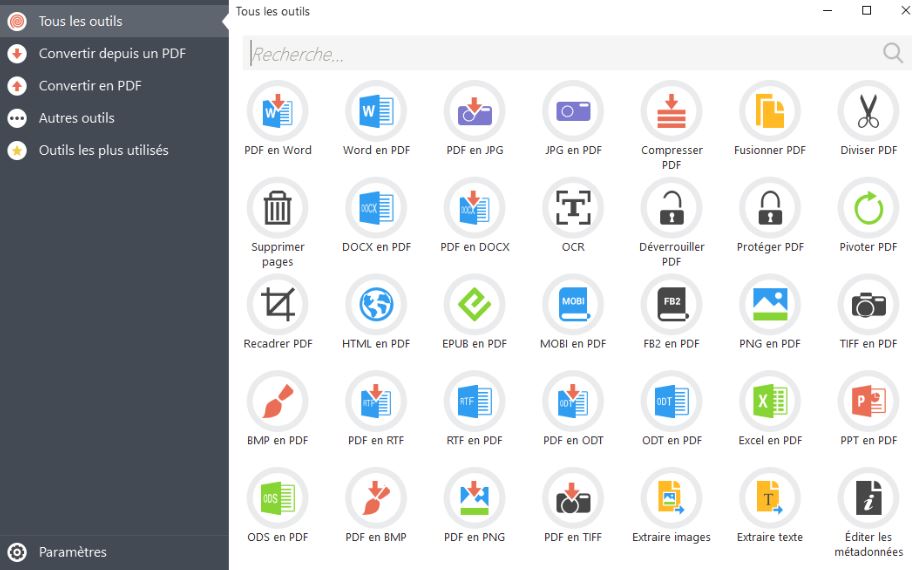Select EPUB en PDF converter
The height and width of the screenshot is (570, 923).
tap(474, 304)
